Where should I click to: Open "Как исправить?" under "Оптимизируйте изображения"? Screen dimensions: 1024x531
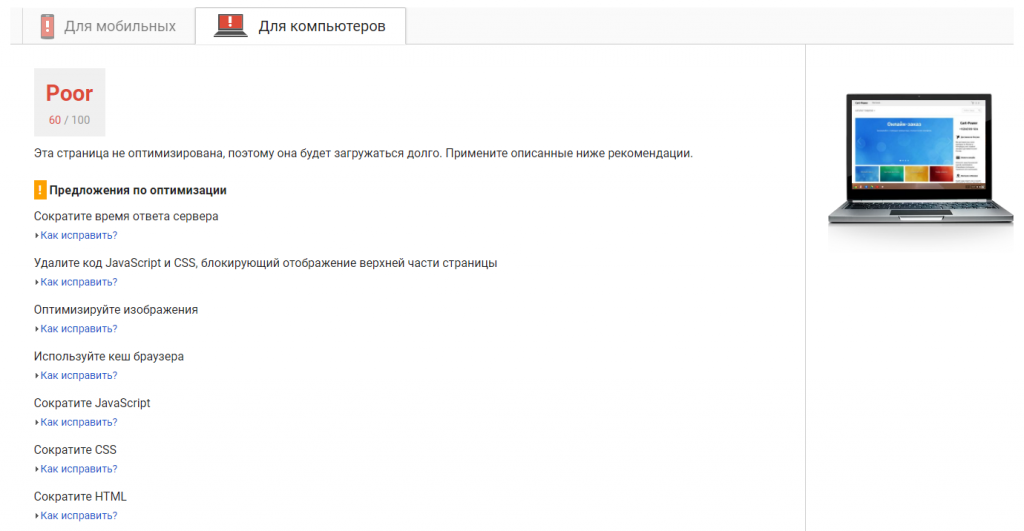click(78, 329)
